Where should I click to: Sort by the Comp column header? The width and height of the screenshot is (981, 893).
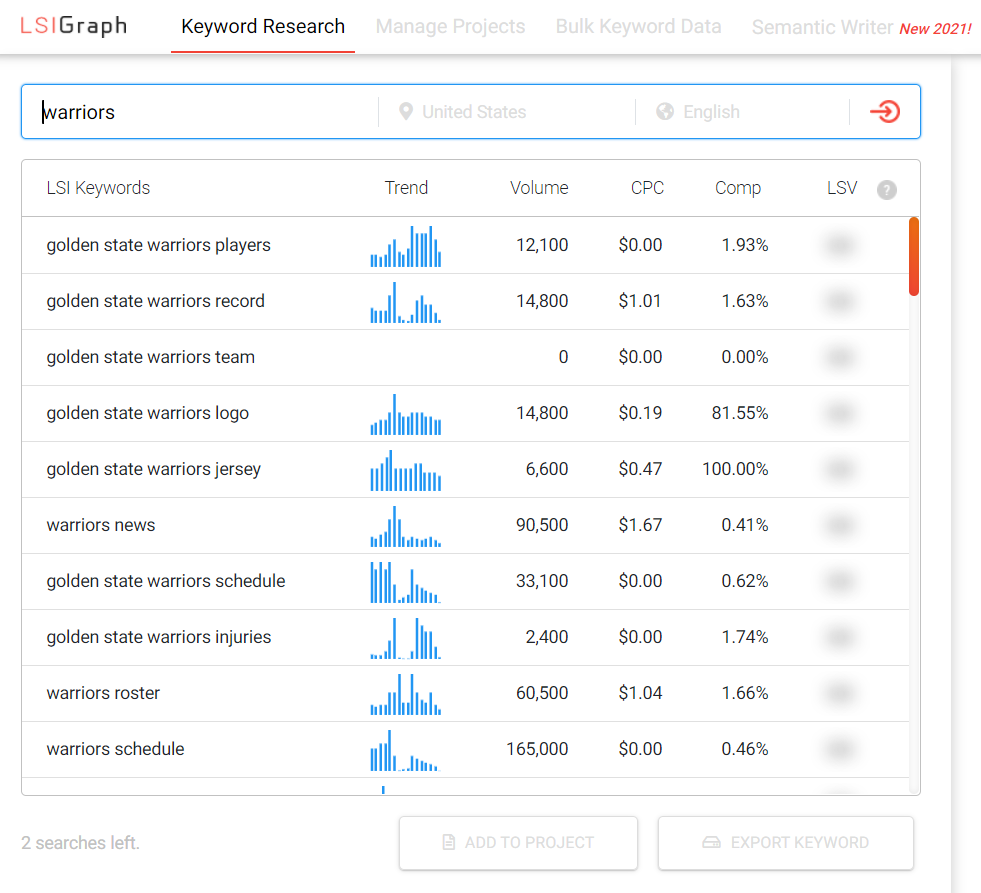(738, 188)
